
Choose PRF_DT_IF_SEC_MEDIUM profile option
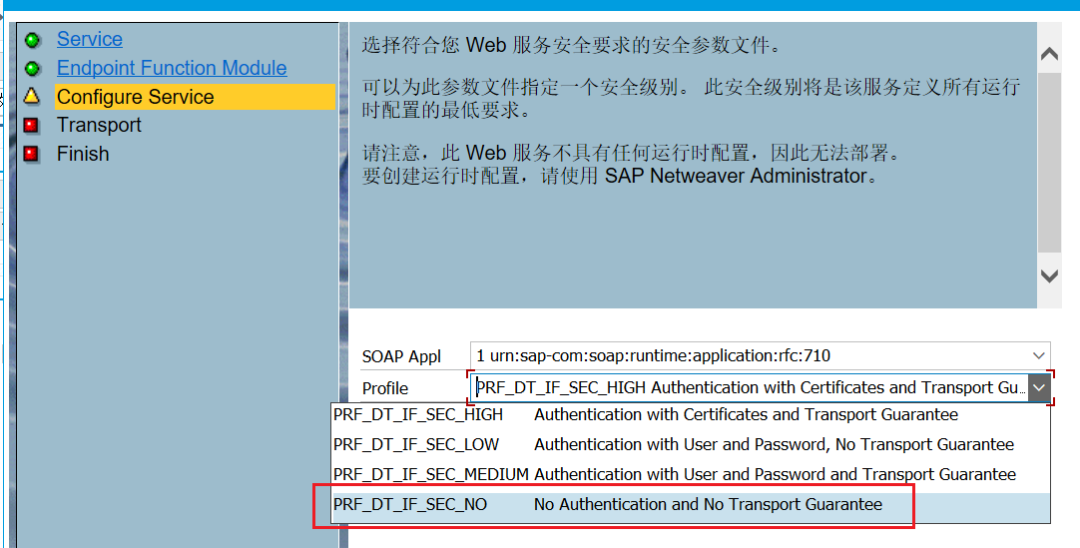click(691, 474)
